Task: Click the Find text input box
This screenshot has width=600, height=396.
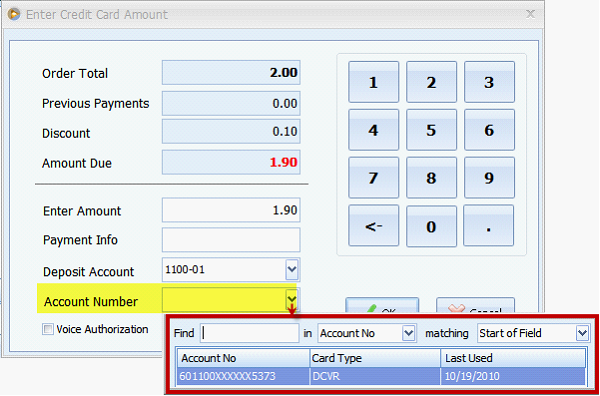Action: click(249, 333)
